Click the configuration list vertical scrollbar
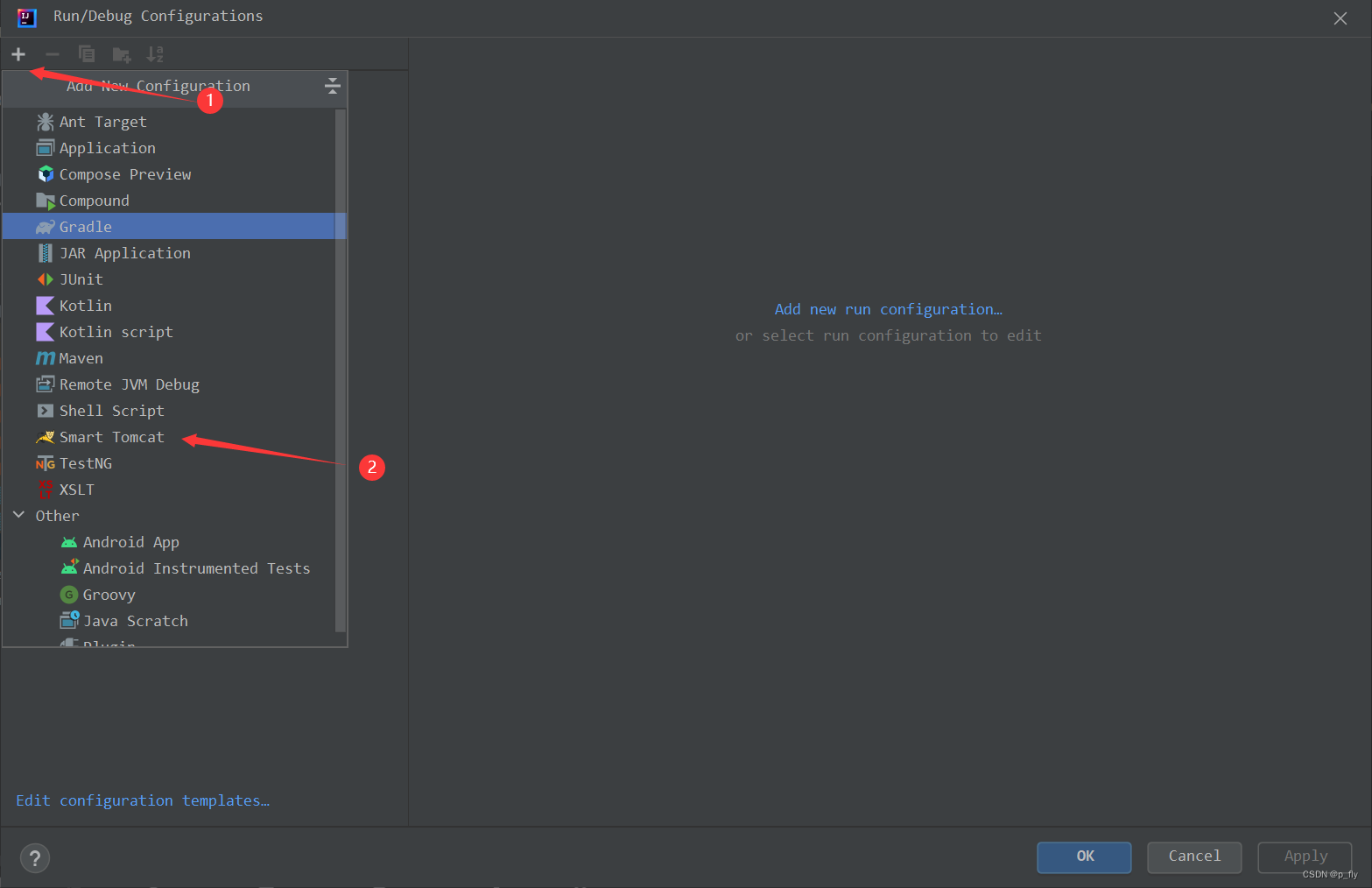This screenshot has height=888, width=1372. tap(341, 370)
